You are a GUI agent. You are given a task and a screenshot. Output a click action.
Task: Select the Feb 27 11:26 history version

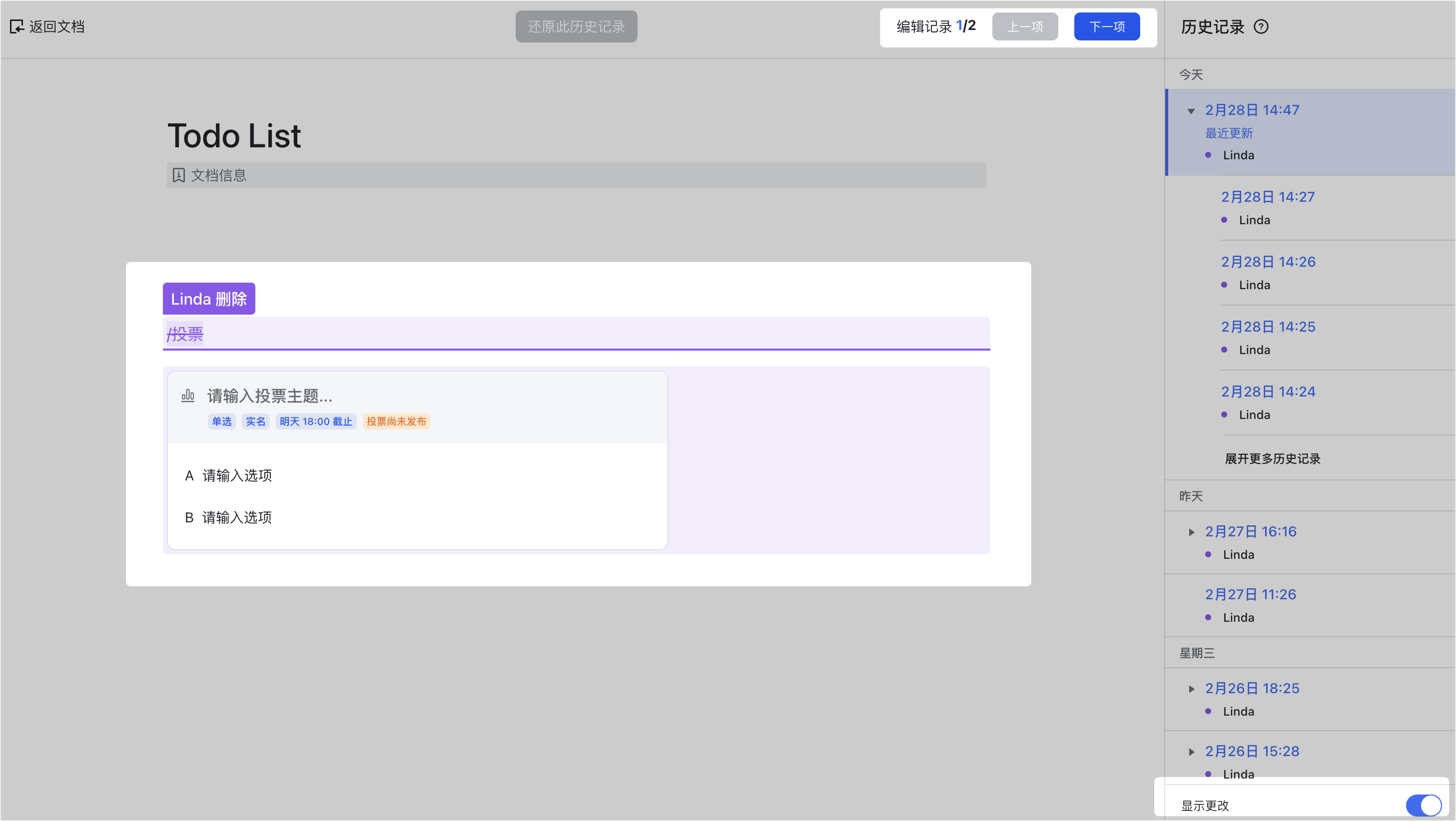pyautogui.click(x=1250, y=594)
